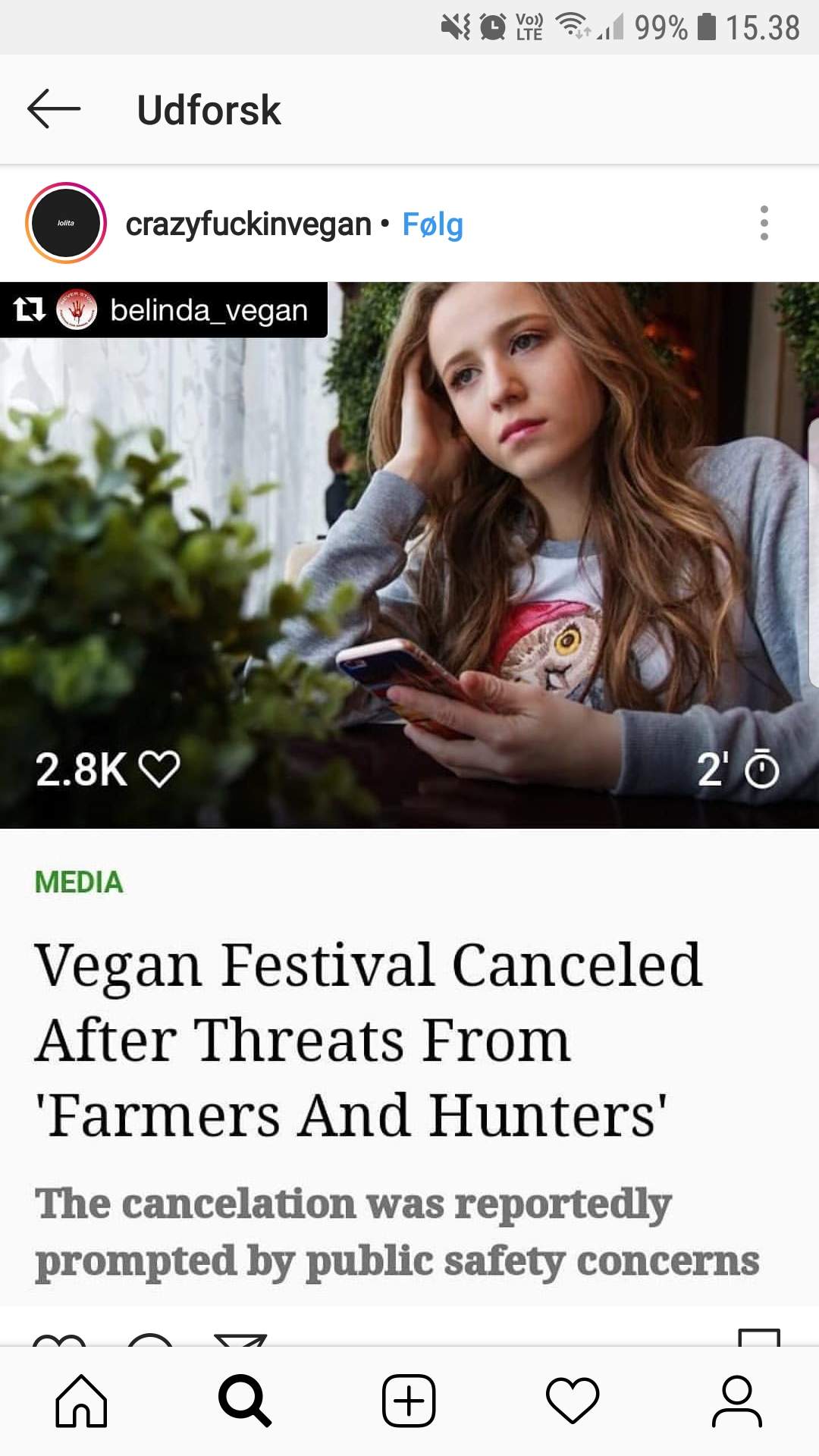This screenshot has height=1456, width=819.
Task: Open the Search explore tab
Action: tap(245, 1401)
